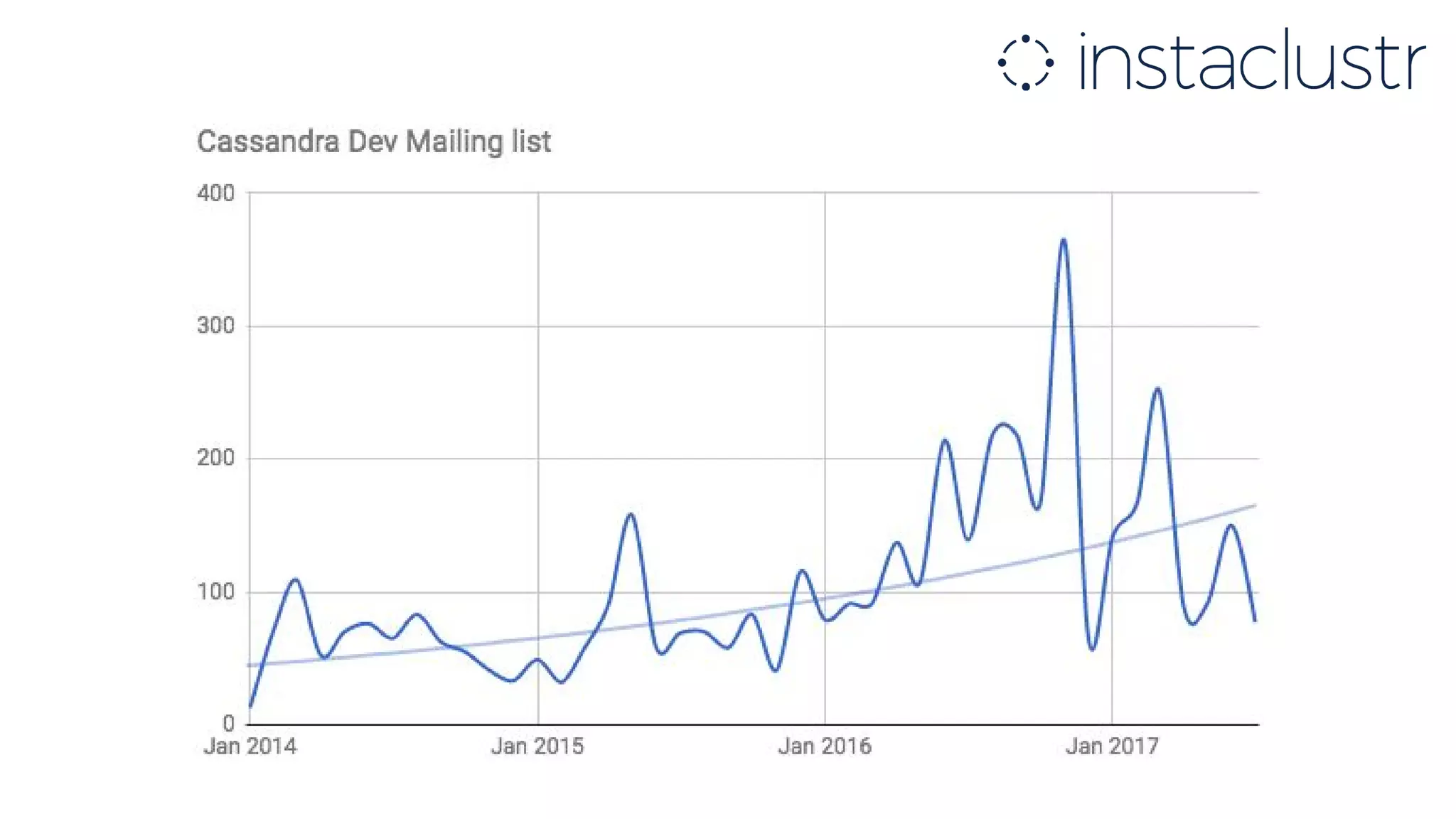Click the 200 y-axis label
This screenshot has height=819, width=1456.
pyautogui.click(x=215, y=458)
